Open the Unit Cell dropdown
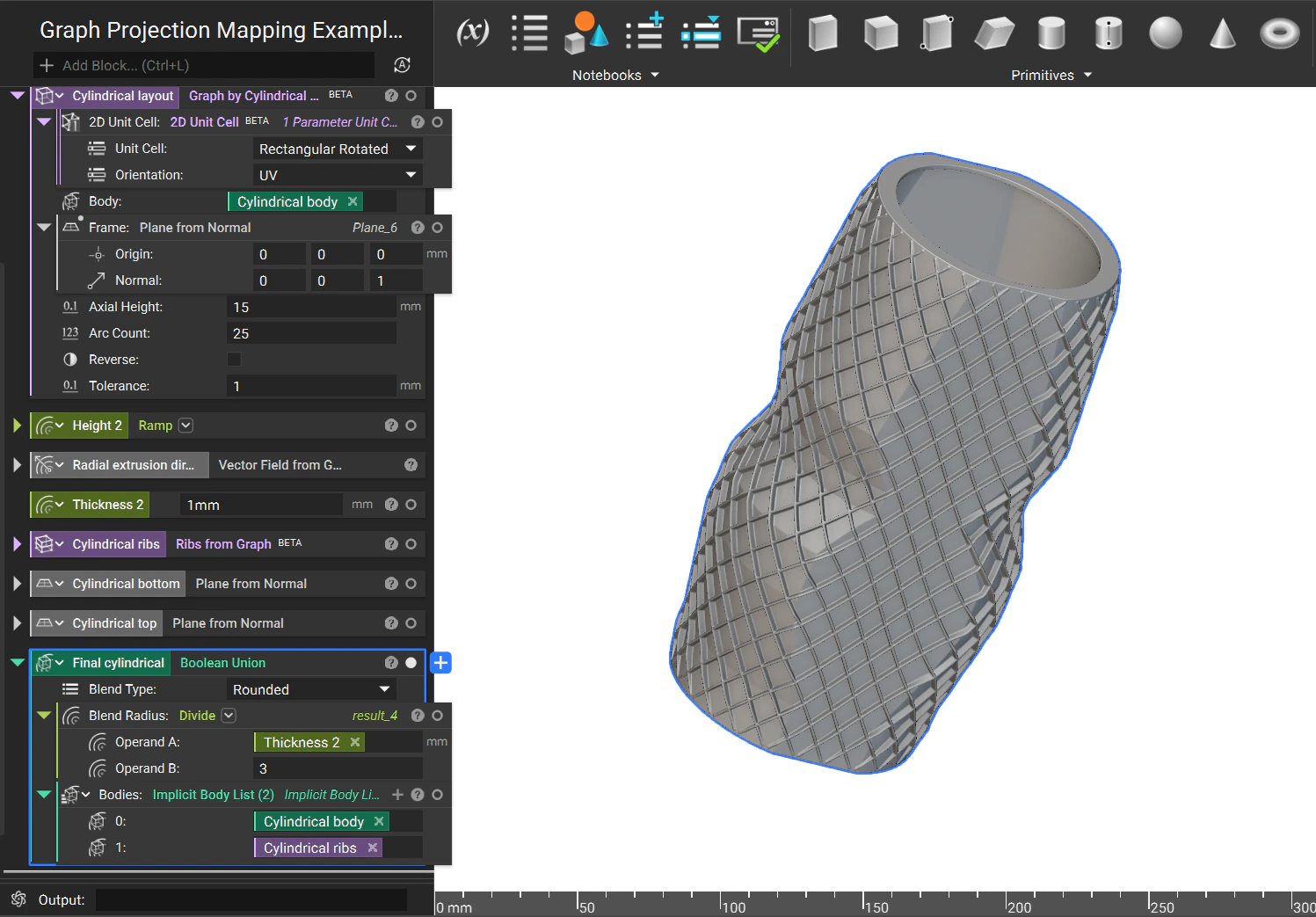The width and height of the screenshot is (1316, 917). click(338, 149)
